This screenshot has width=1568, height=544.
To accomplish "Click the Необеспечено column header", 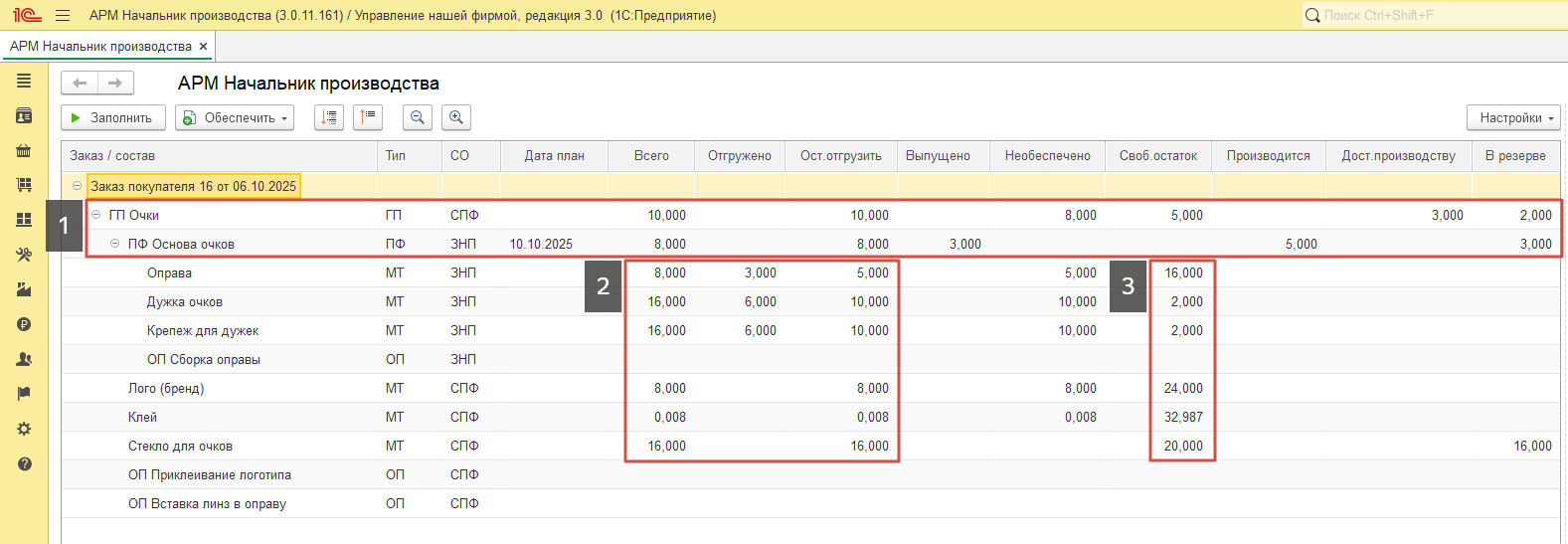I will [x=1047, y=155].
